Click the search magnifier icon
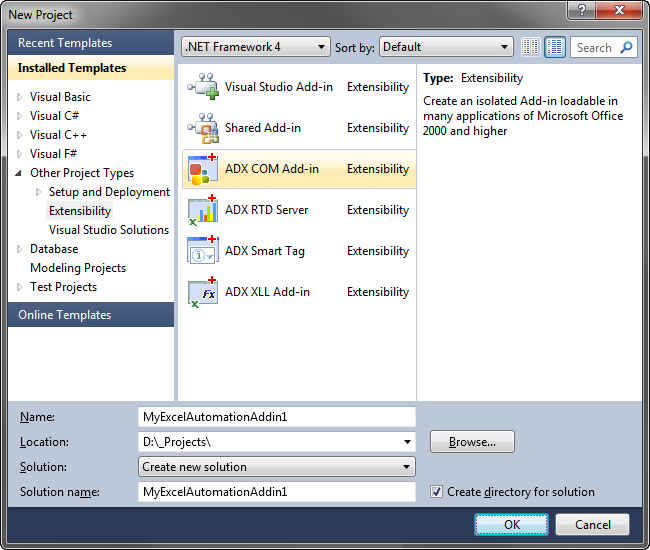 [x=626, y=47]
